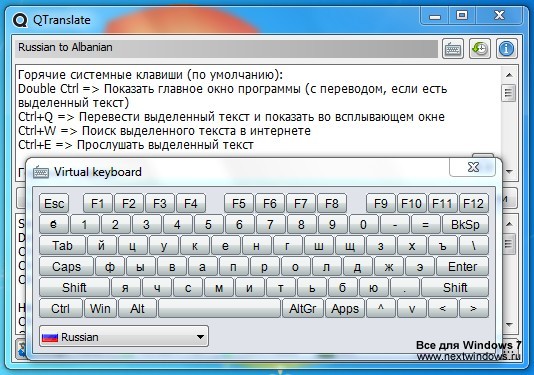
Task: Toggle the Alt key
Action: click(138, 309)
